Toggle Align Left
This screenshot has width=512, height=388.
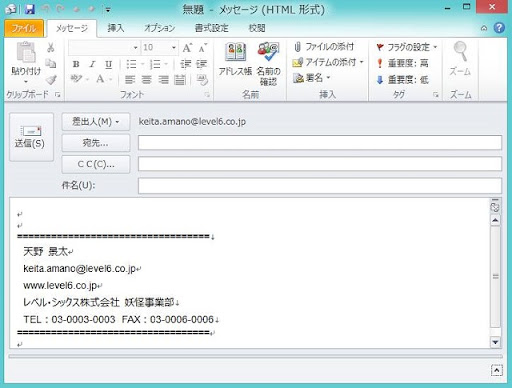[130, 80]
